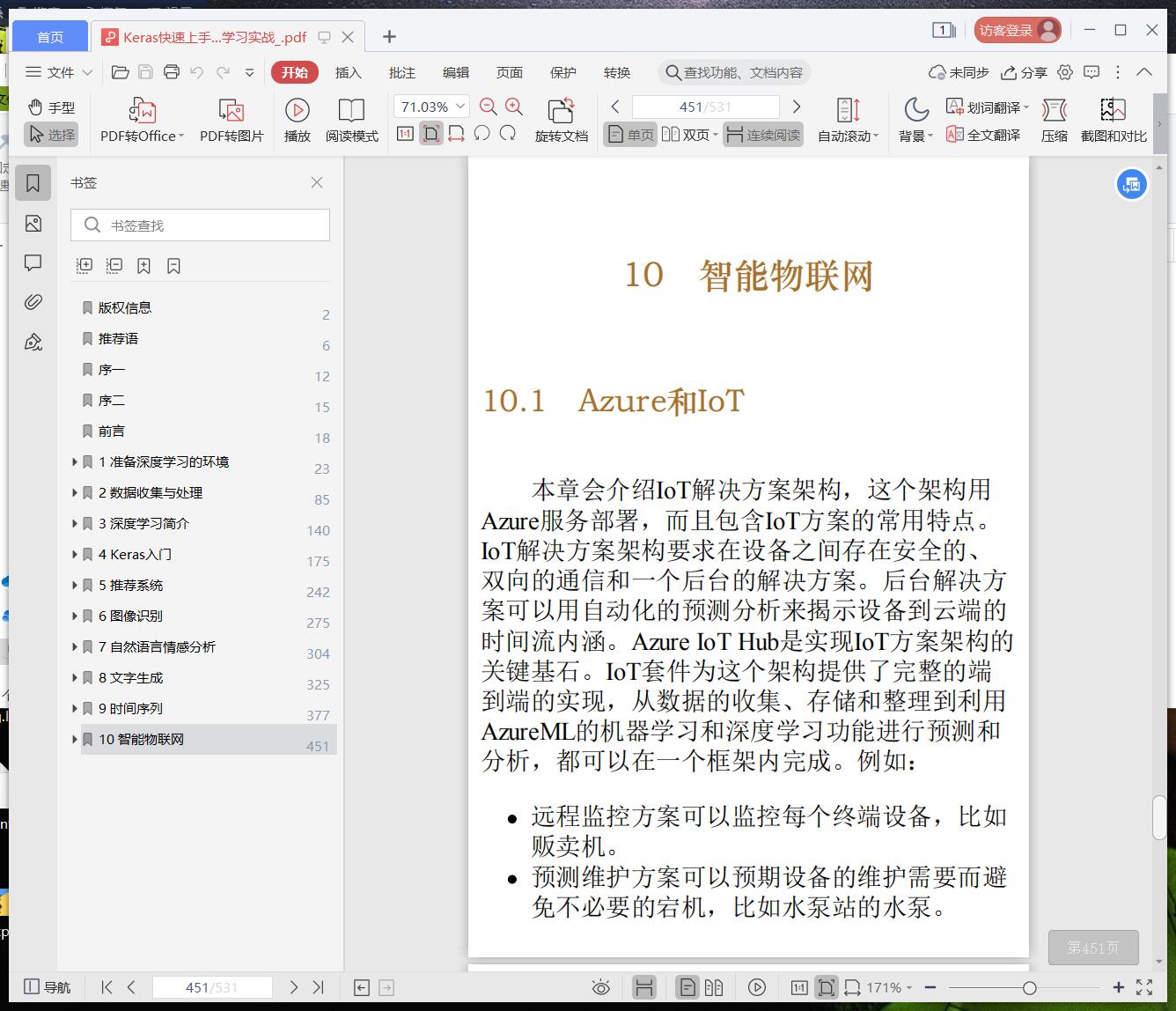Rotate counterclockwise icon in ribbon
1176x1011 pixels.
tap(481, 134)
